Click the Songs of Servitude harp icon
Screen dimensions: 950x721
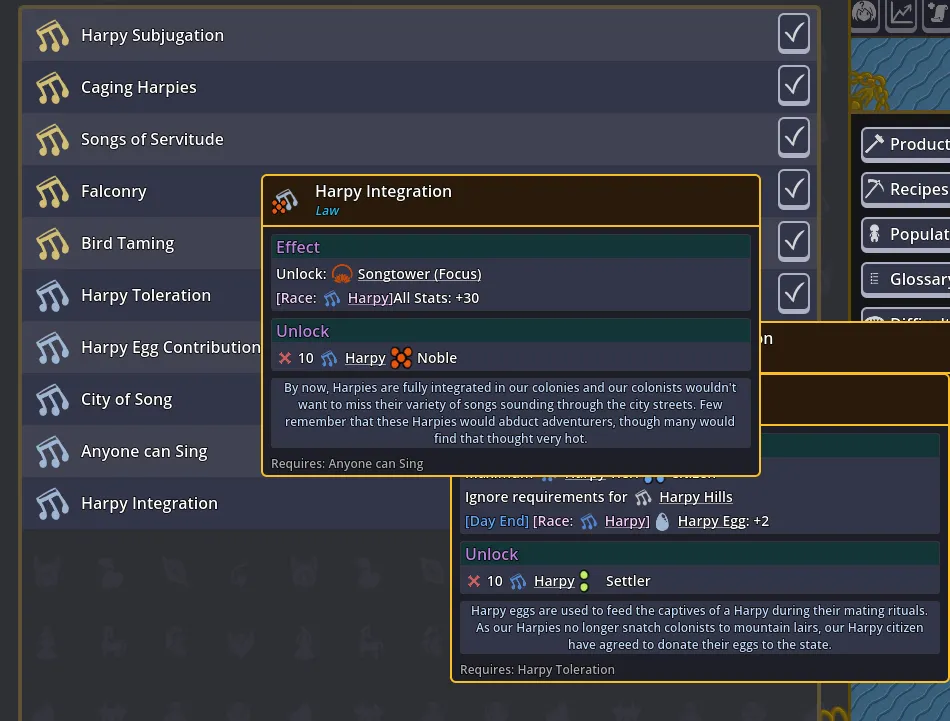(52, 140)
